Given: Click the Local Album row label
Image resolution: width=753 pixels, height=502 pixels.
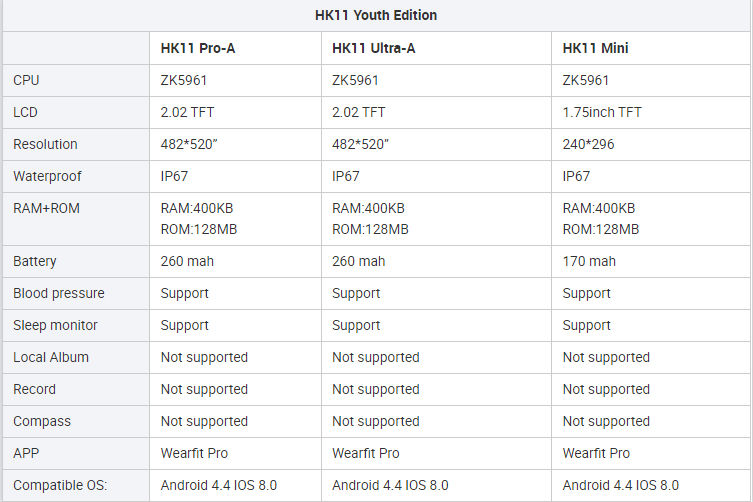Looking at the screenshot, I should point(51,357).
